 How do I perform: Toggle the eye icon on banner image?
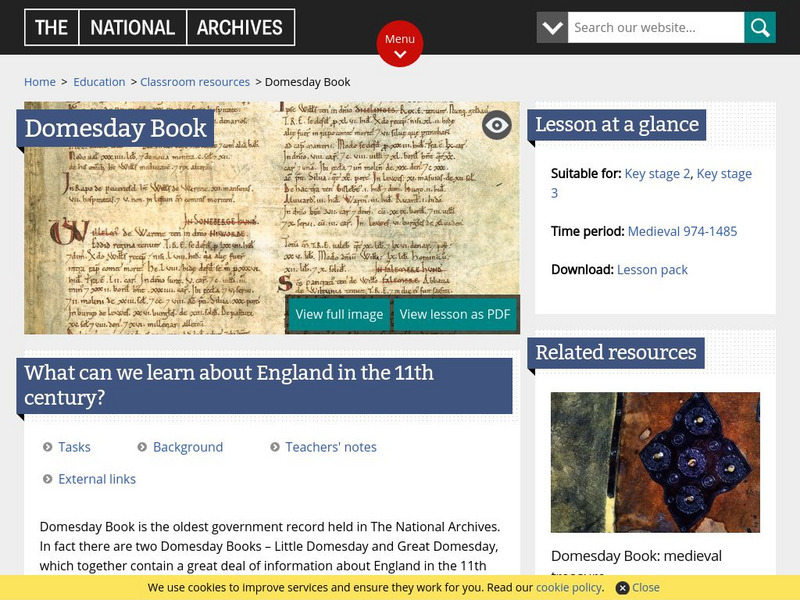(496, 125)
